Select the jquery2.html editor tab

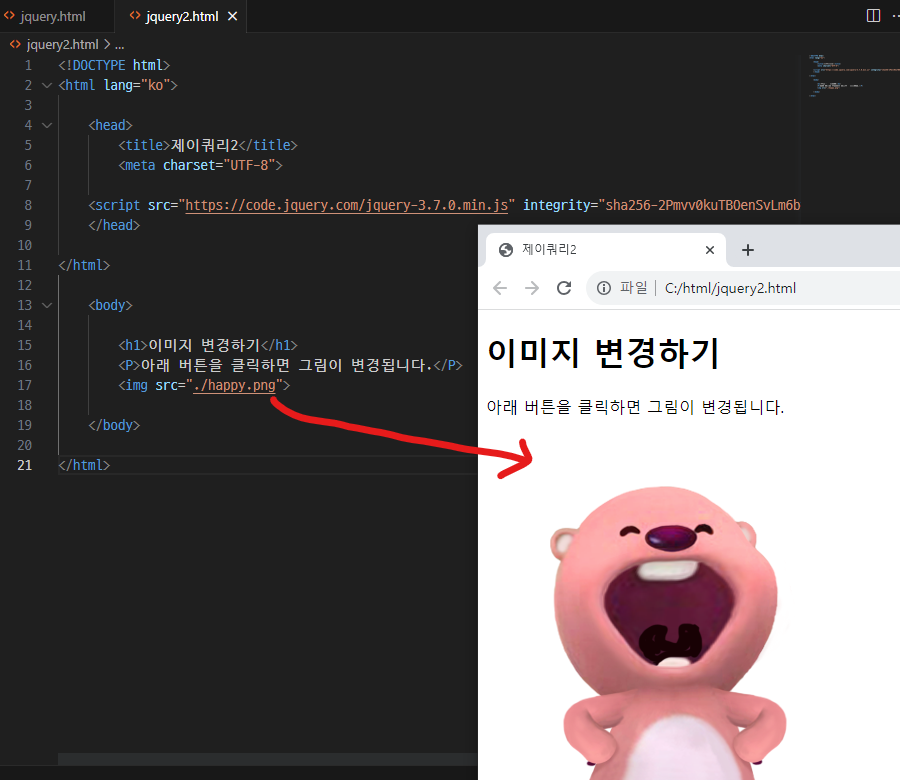181,16
